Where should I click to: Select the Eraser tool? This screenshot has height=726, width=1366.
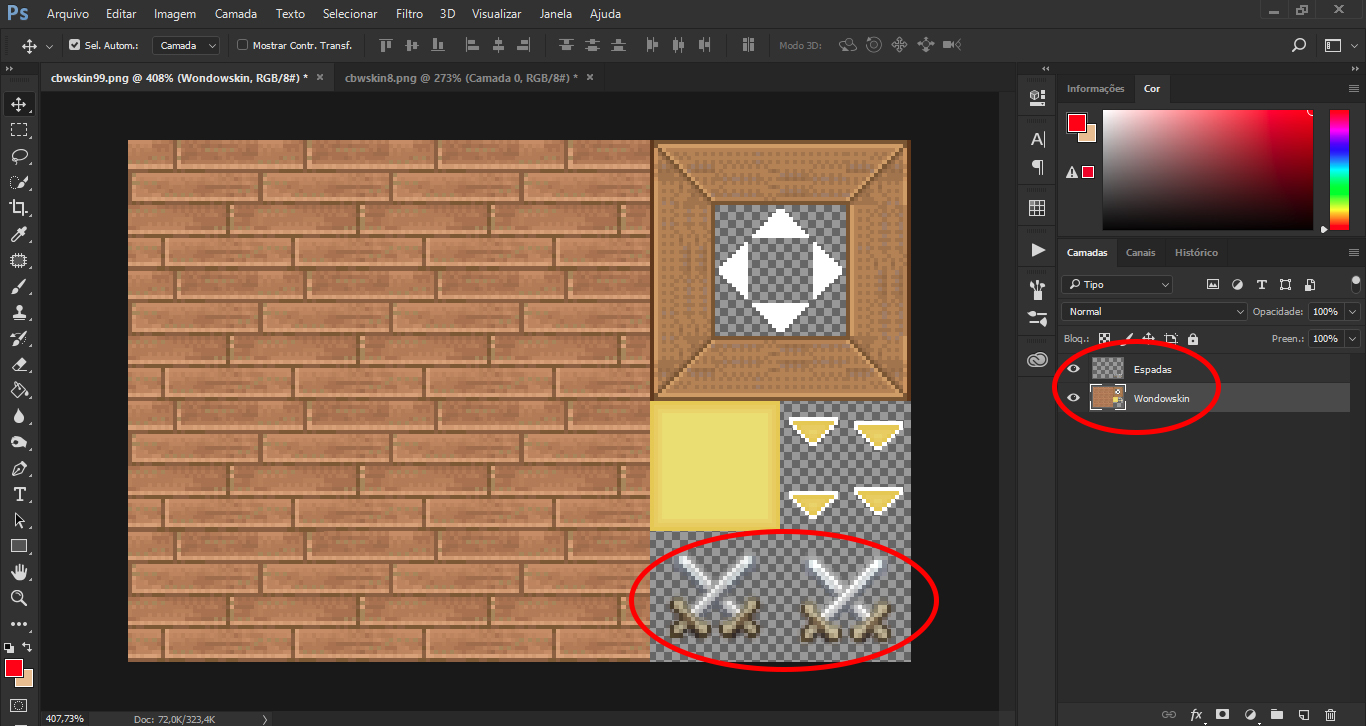pos(19,364)
